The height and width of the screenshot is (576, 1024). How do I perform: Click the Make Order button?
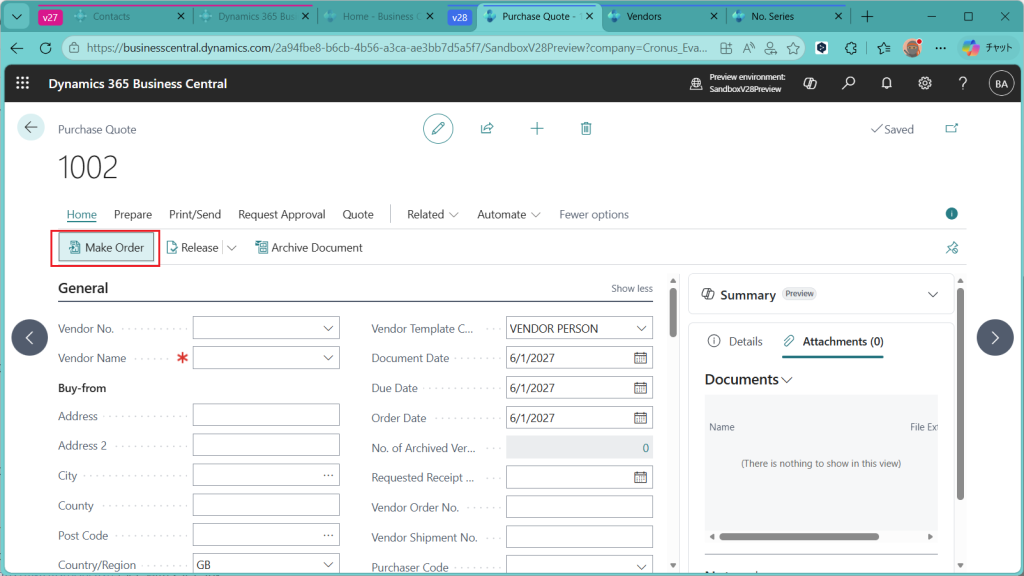(x=105, y=248)
